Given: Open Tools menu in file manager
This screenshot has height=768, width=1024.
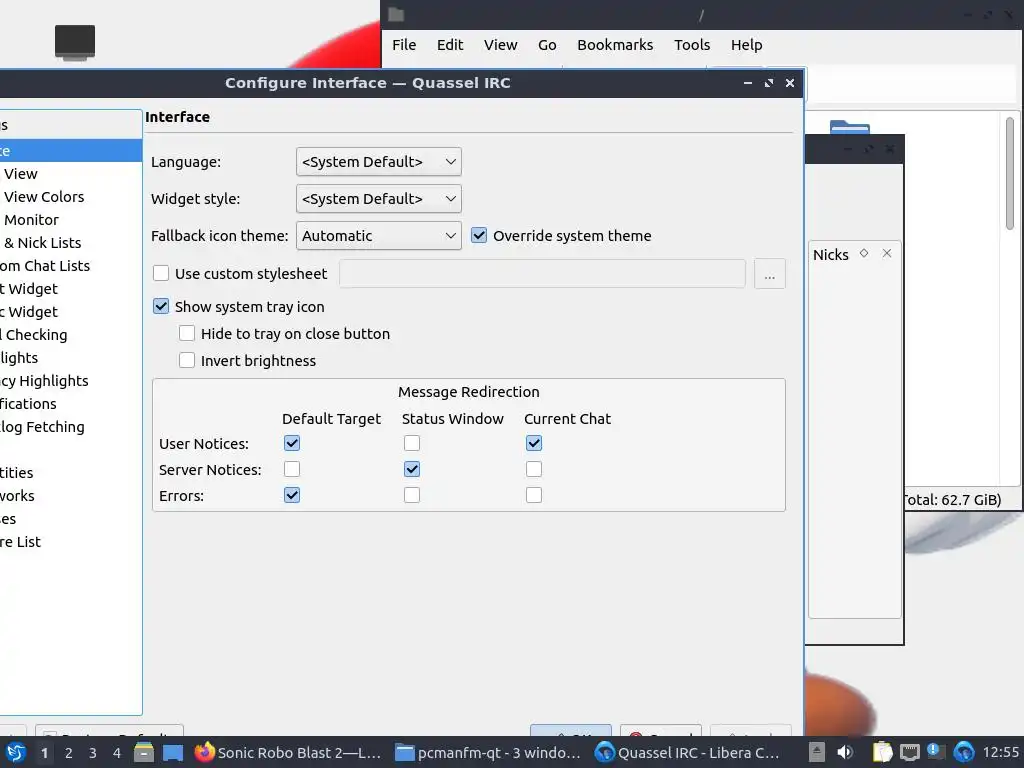Looking at the screenshot, I should tap(692, 44).
